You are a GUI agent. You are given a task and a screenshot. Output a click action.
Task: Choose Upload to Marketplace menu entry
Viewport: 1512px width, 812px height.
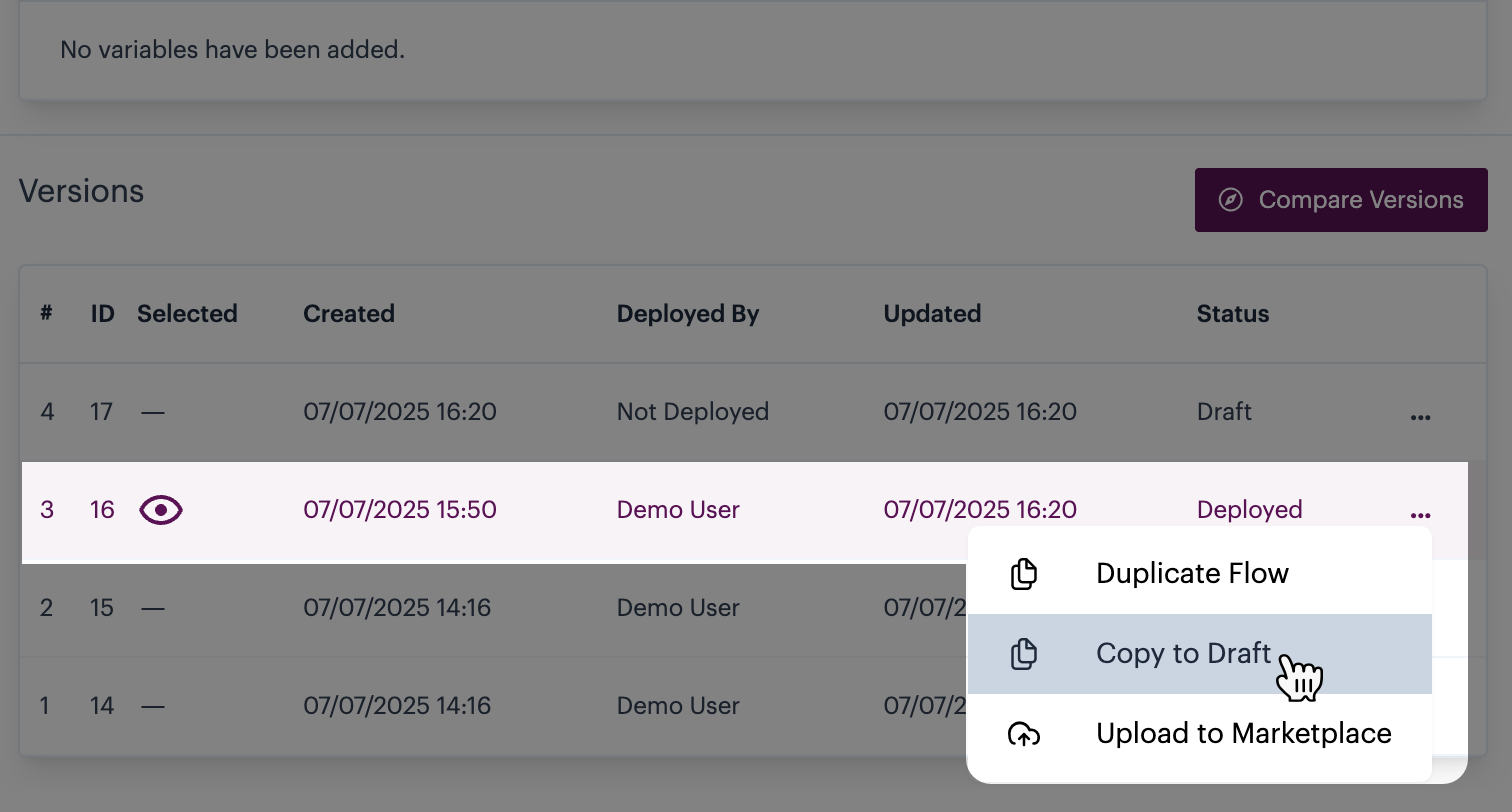coord(1243,734)
